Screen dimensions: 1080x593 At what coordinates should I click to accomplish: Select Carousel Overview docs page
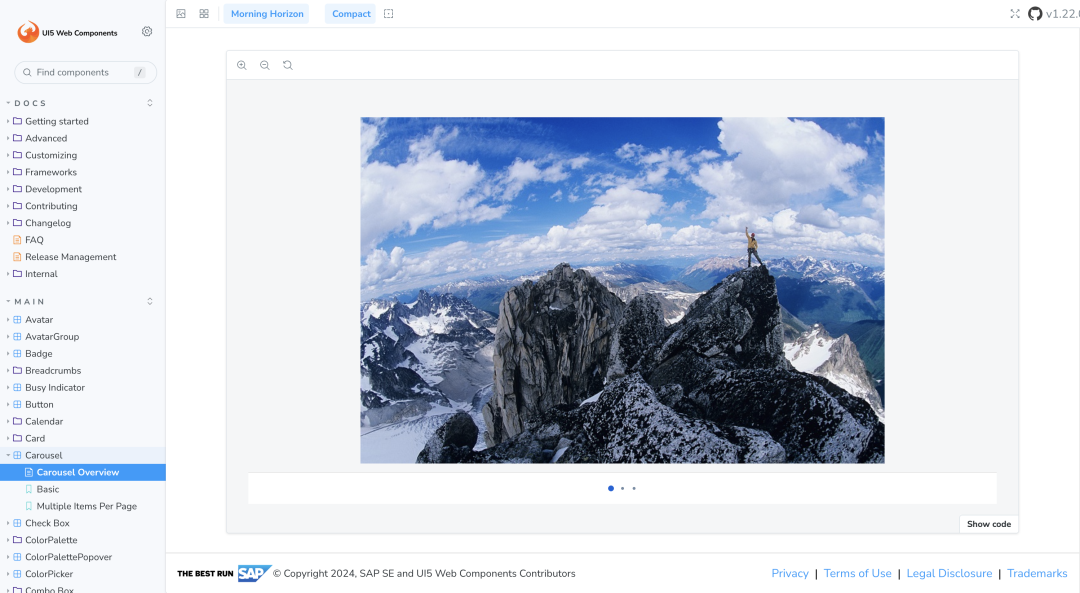point(78,472)
